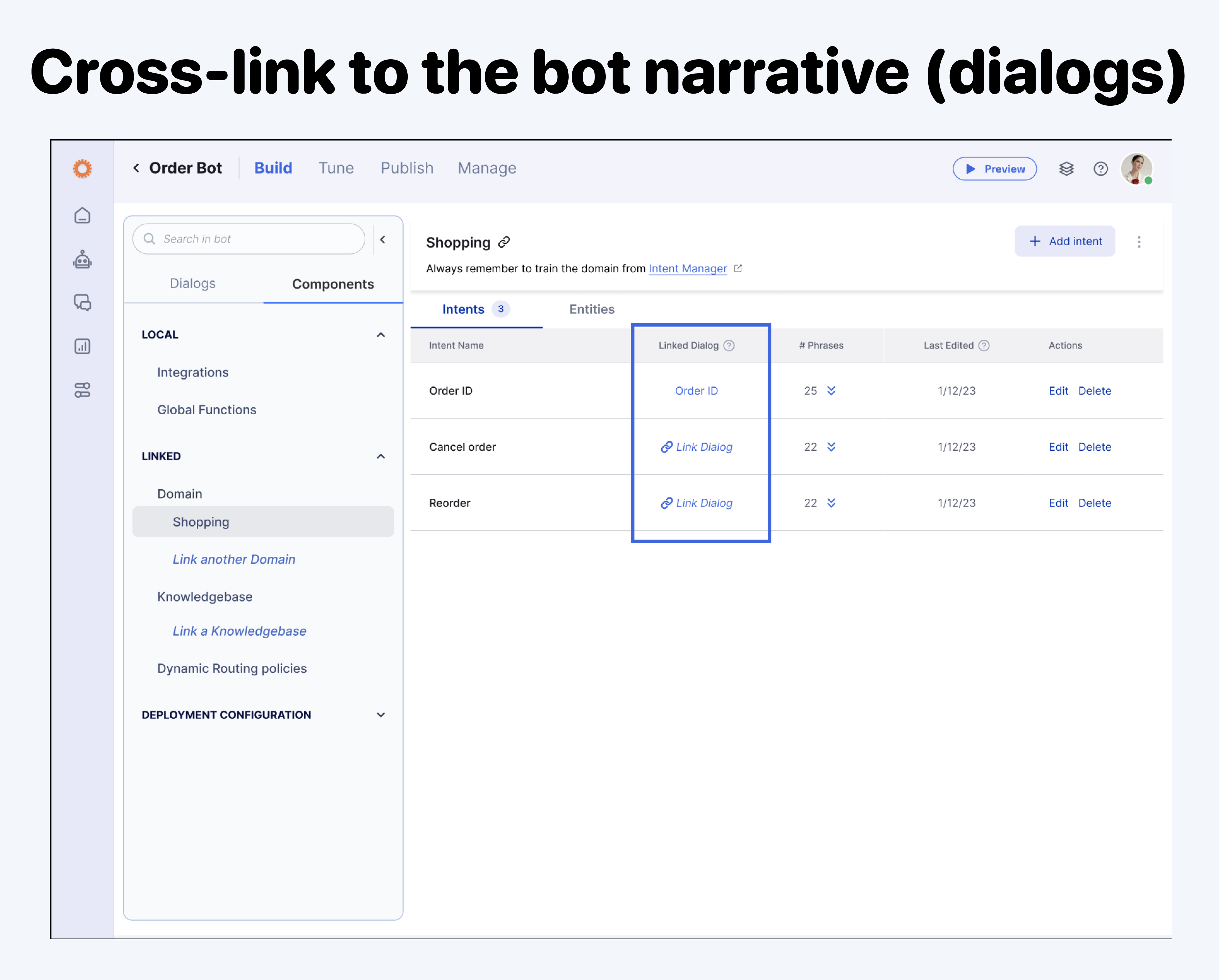The width and height of the screenshot is (1219, 980).
Task: Open the Intent Manager link
Action: pyautogui.click(x=687, y=269)
